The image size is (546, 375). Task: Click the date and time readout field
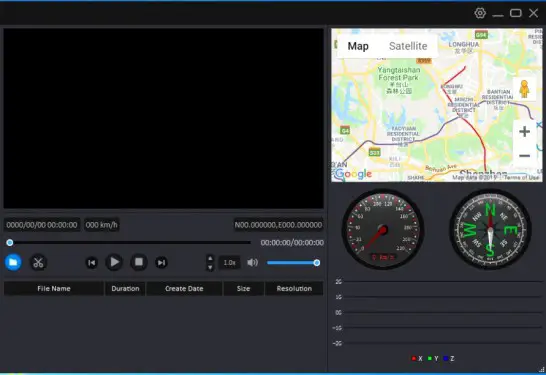pos(42,225)
